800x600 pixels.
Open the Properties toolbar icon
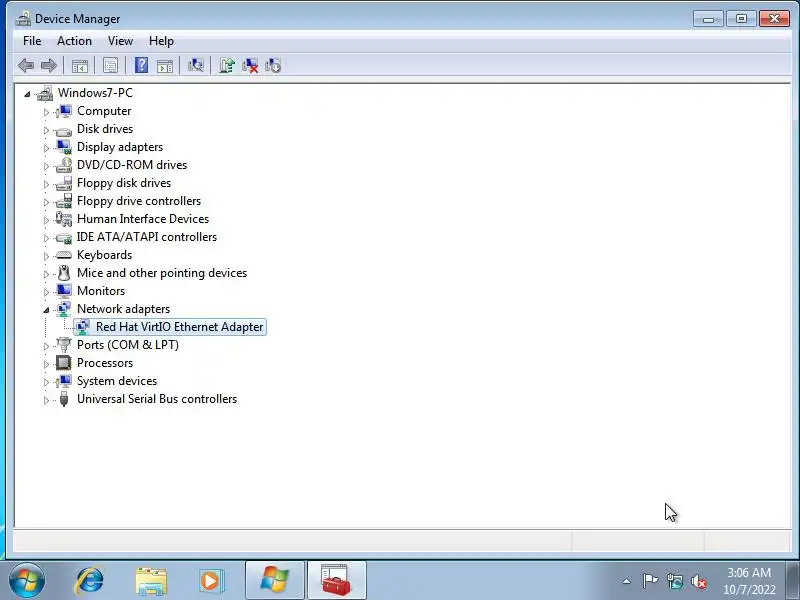(x=110, y=65)
